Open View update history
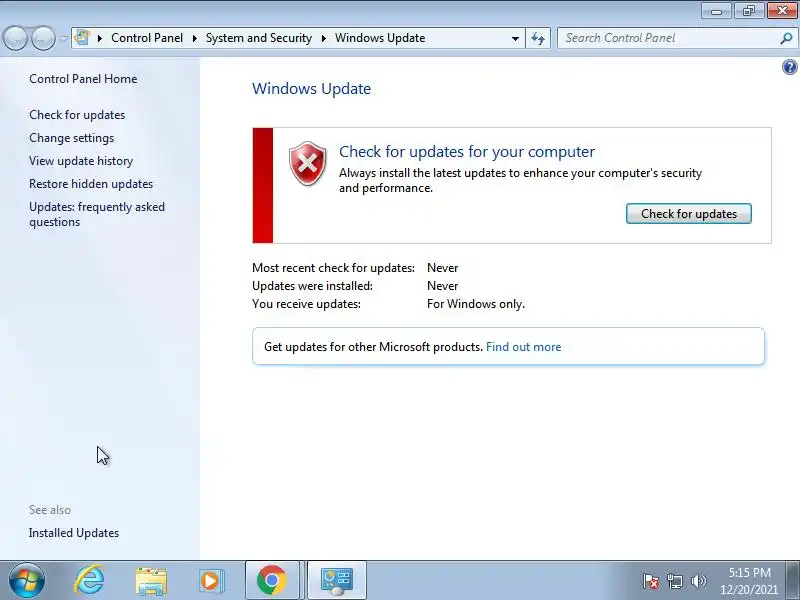Viewport: 800px width, 600px height. coord(81,161)
